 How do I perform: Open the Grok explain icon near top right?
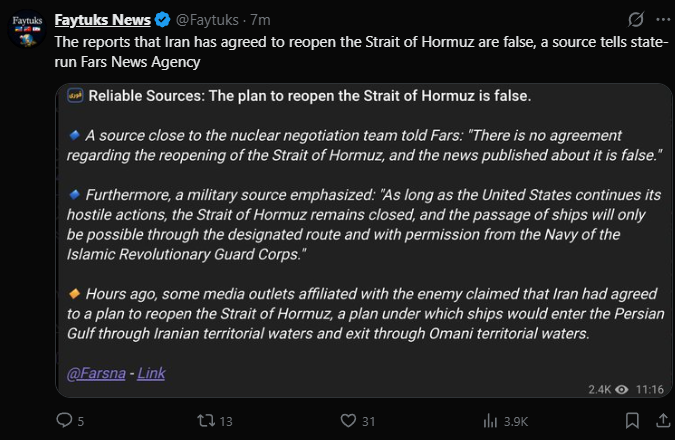(x=636, y=19)
